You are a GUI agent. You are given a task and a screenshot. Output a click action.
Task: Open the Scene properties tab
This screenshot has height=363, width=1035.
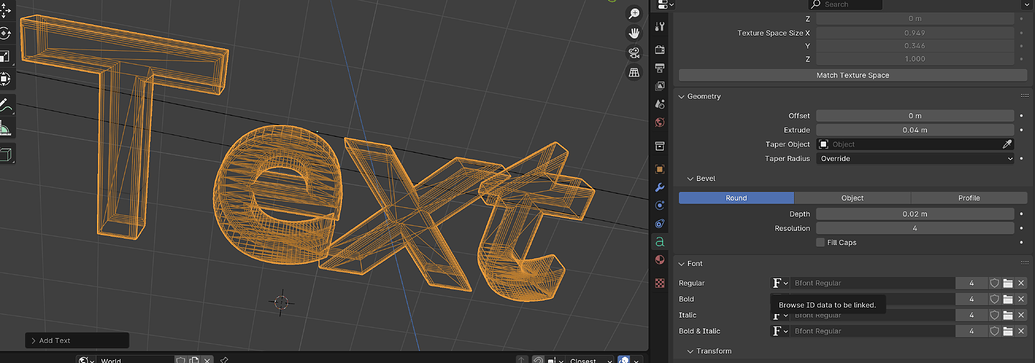(x=659, y=104)
